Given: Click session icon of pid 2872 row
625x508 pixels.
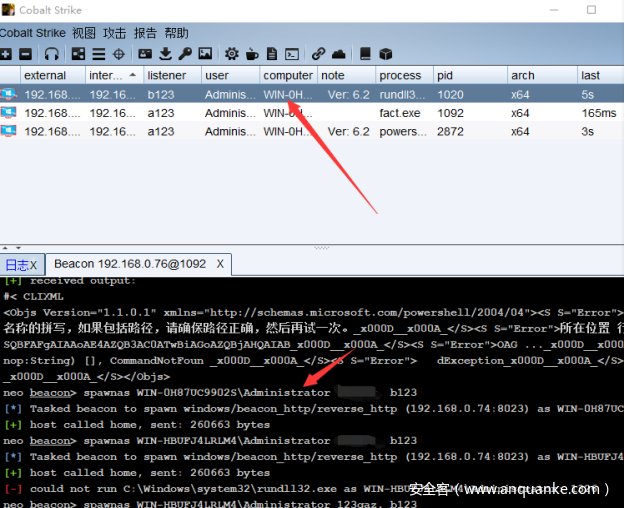Looking at the screenshot, I should click(8, 131).
